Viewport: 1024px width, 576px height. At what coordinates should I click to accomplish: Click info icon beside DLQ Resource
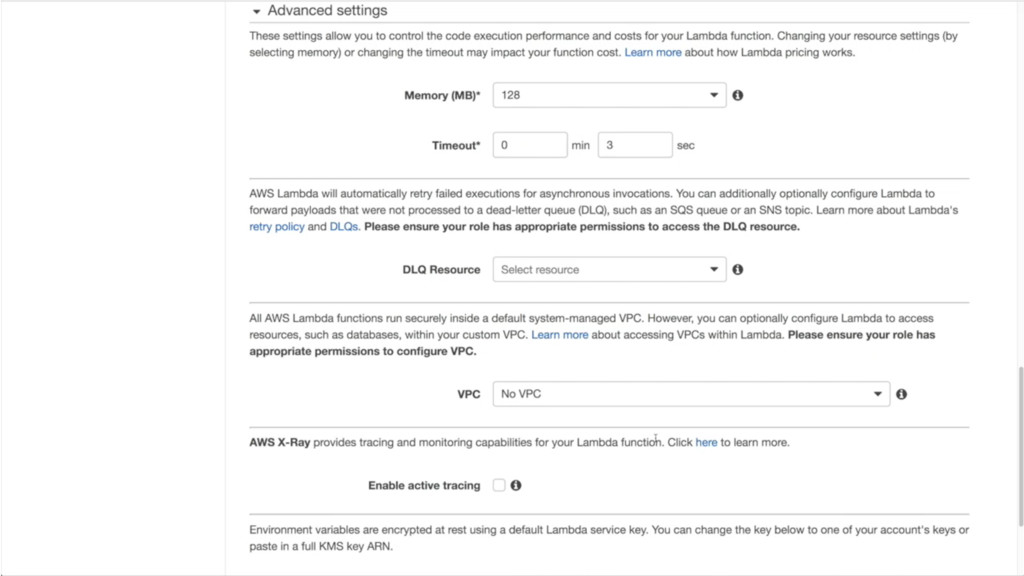(x=738, y=270)
